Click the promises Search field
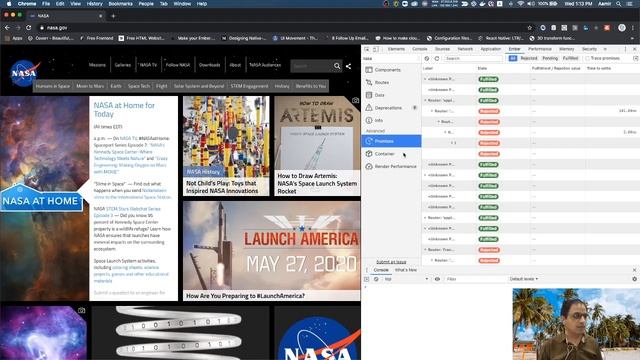The height and width of the screenshot is (360, 640). pyautogui.click(x=473, y=58)
